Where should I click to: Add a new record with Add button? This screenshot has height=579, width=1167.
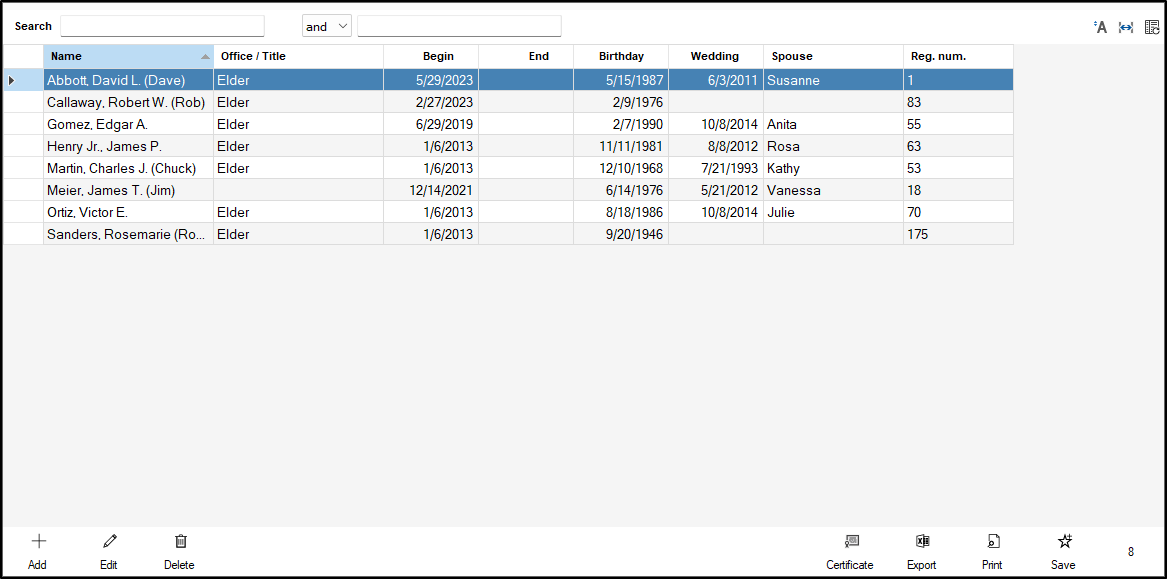[38, 551]
